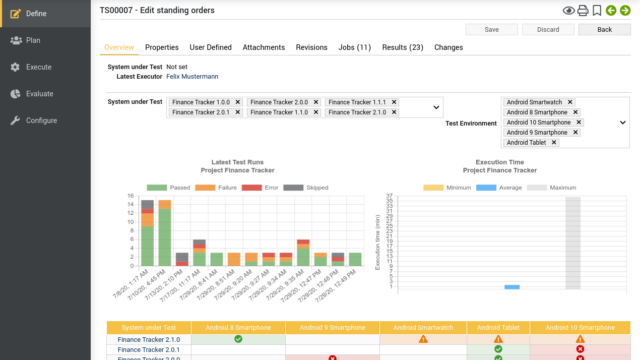Remove Finance Tracker 1.0.0 tag

238,102
